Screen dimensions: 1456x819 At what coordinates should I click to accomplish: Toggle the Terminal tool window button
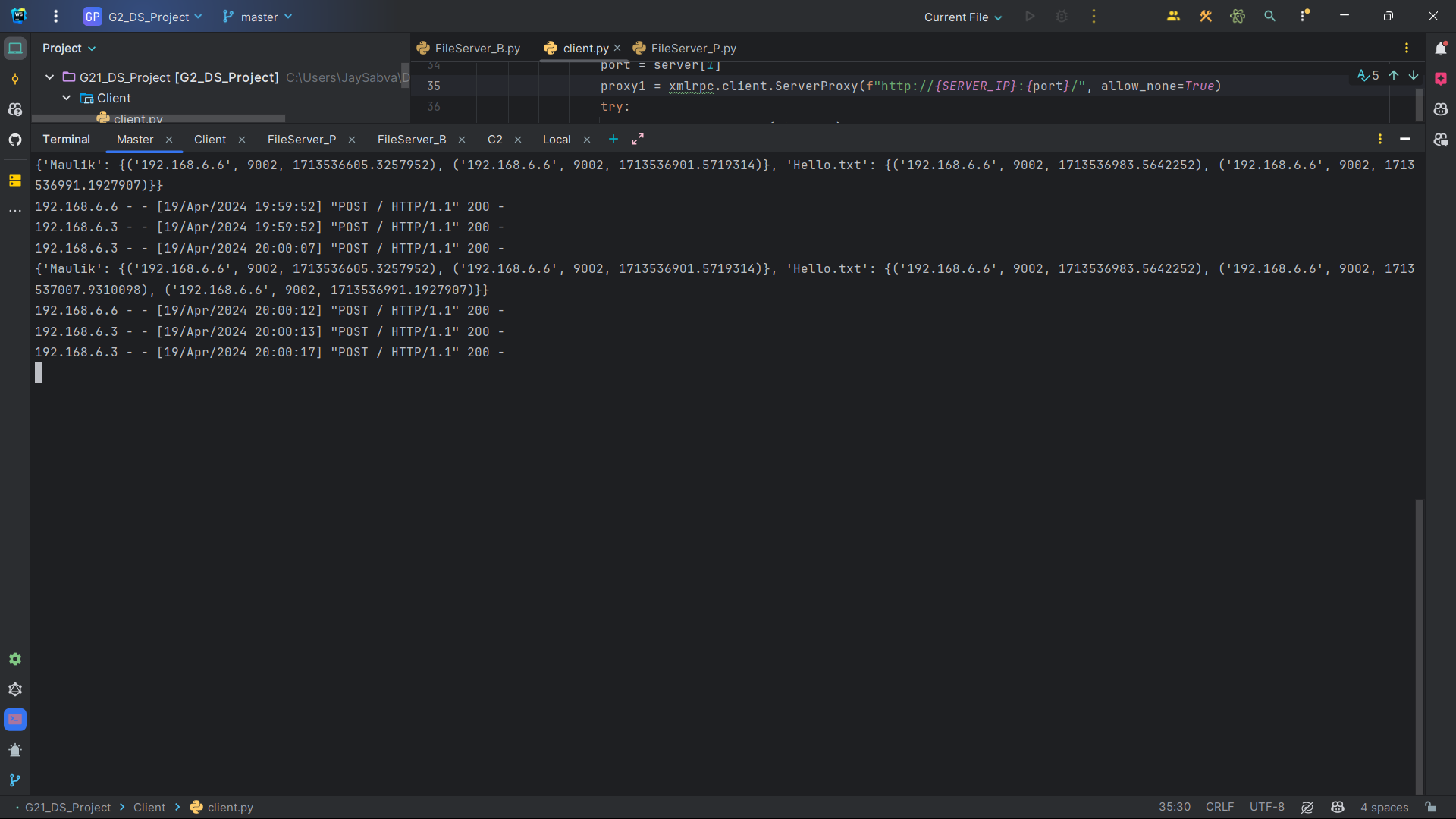click(15, 720)
